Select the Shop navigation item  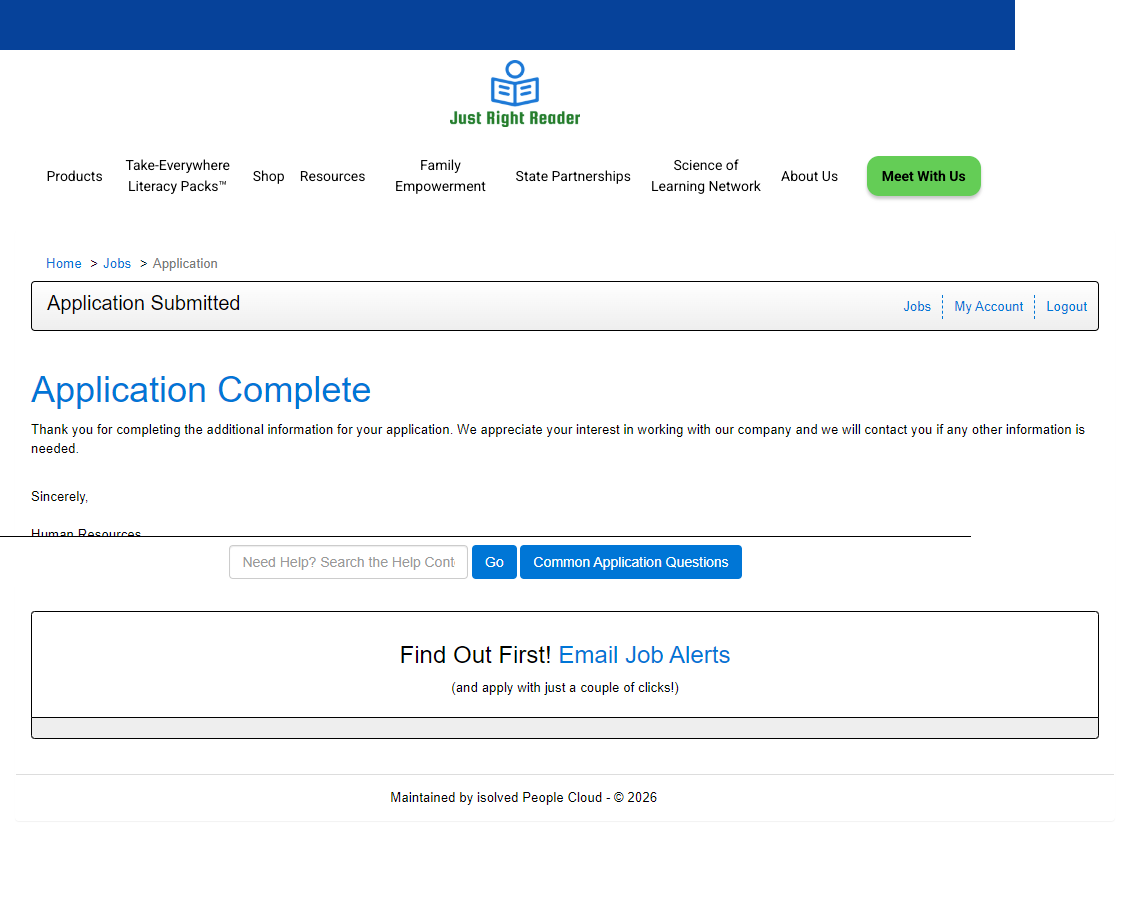[268, 176]
